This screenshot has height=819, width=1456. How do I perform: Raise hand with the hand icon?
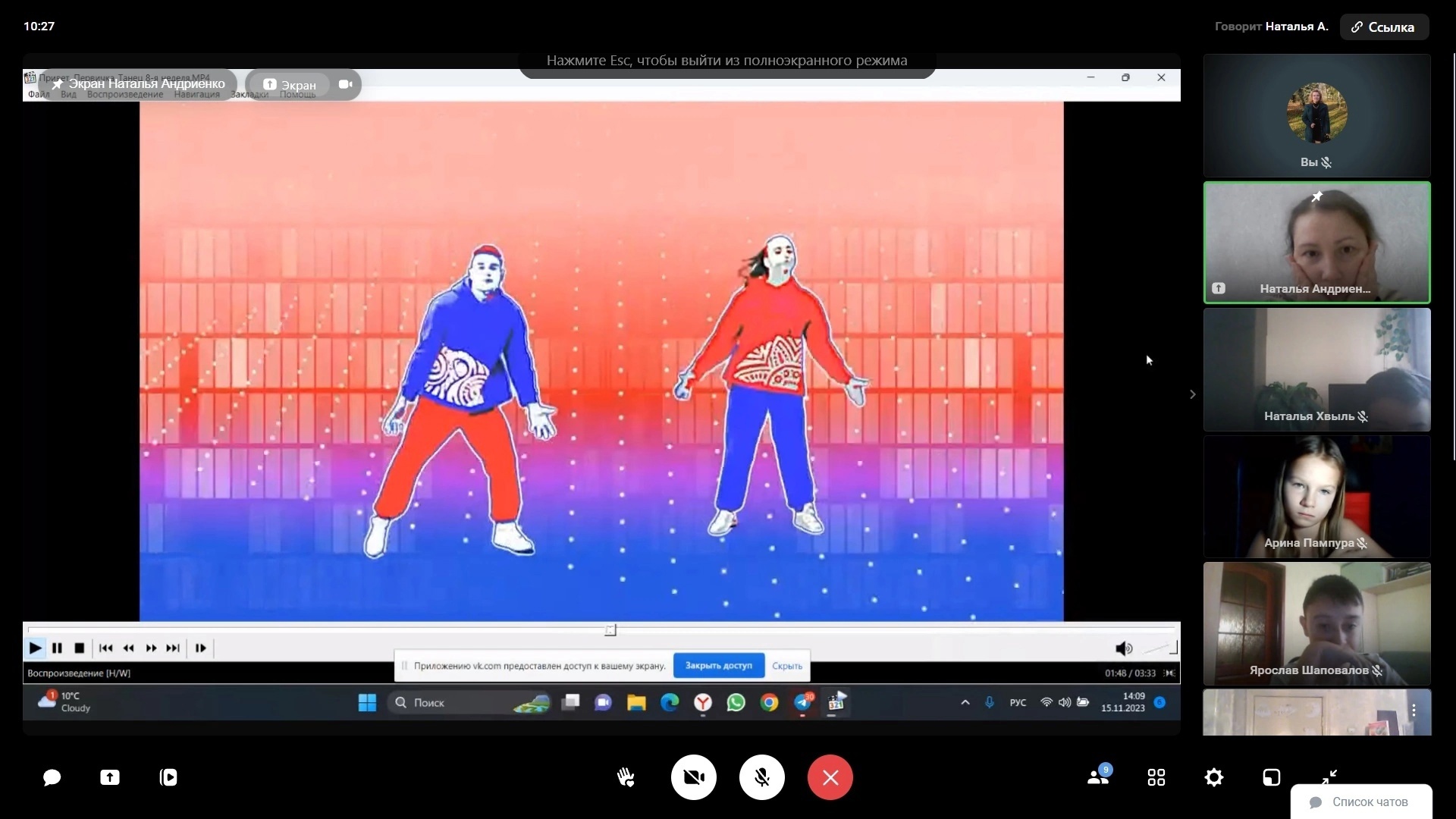point(626,777)
